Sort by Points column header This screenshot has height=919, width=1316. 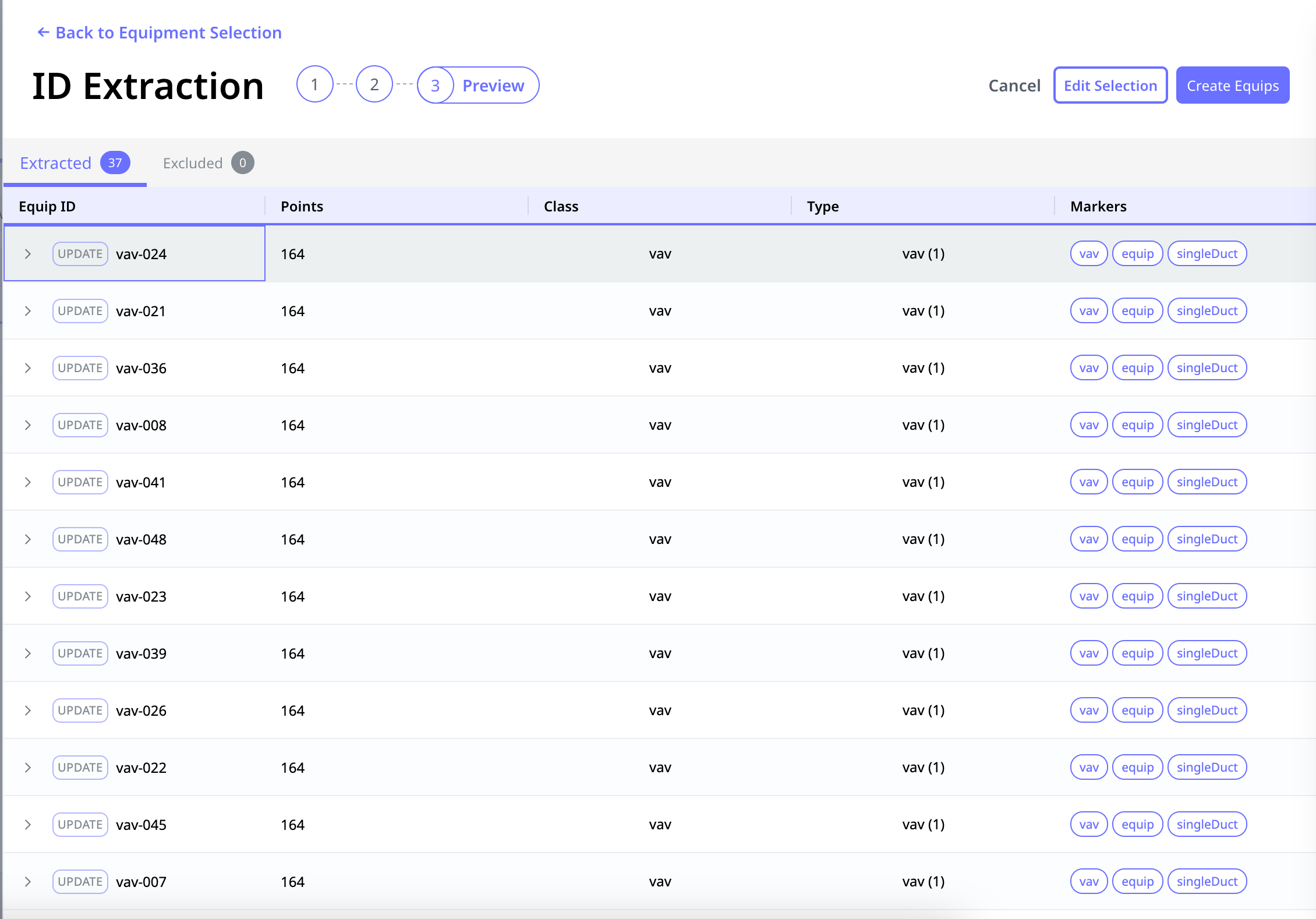(302, 206)
